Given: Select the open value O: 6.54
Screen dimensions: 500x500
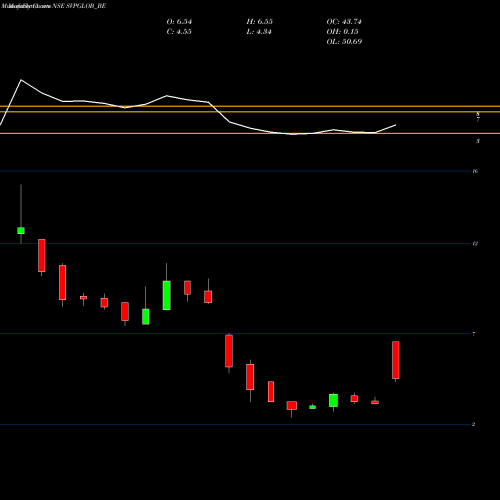Looking at the screenshot, I should pos(179,22).
